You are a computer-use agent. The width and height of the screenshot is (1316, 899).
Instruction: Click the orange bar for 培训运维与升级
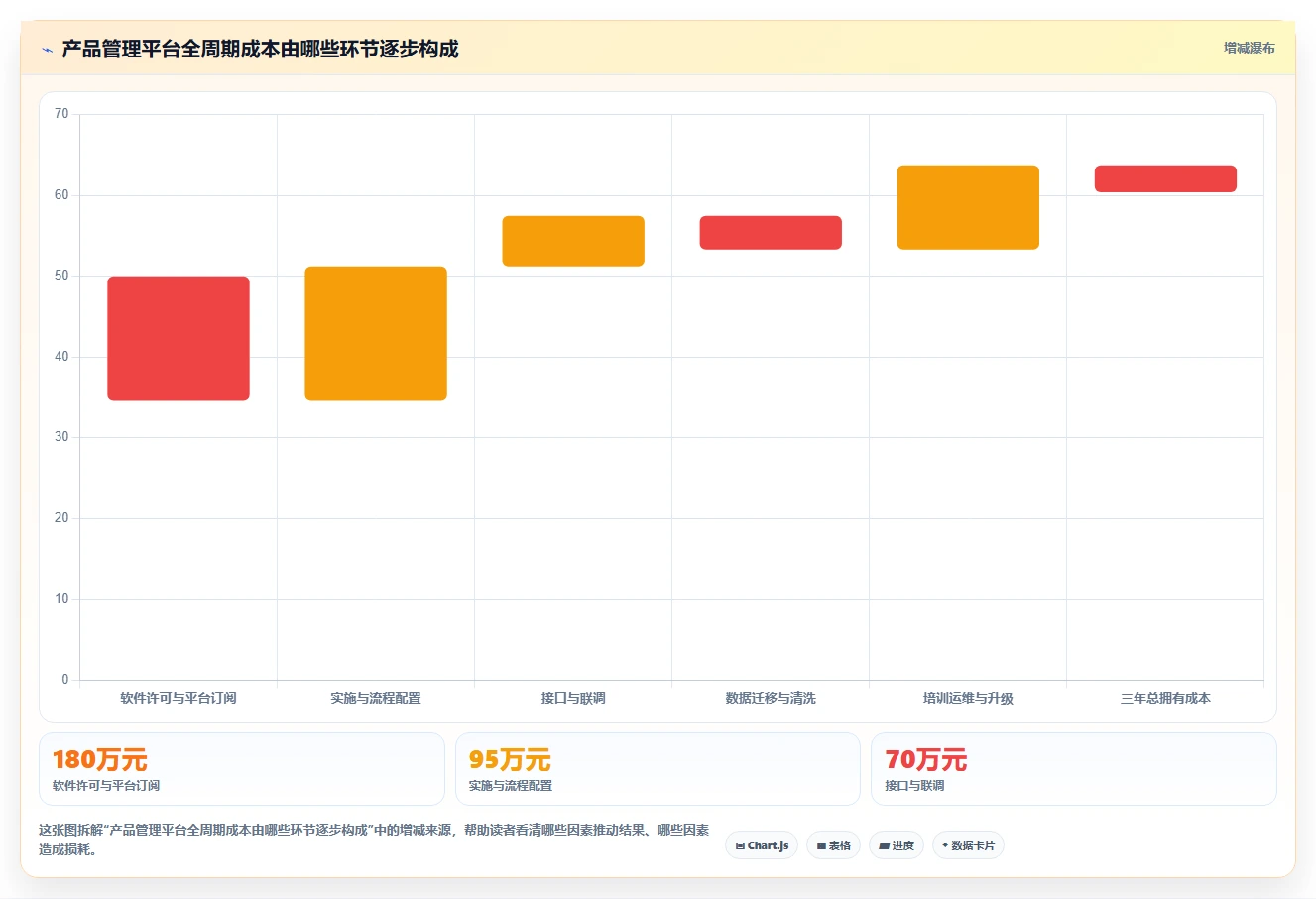click(968, 207)
